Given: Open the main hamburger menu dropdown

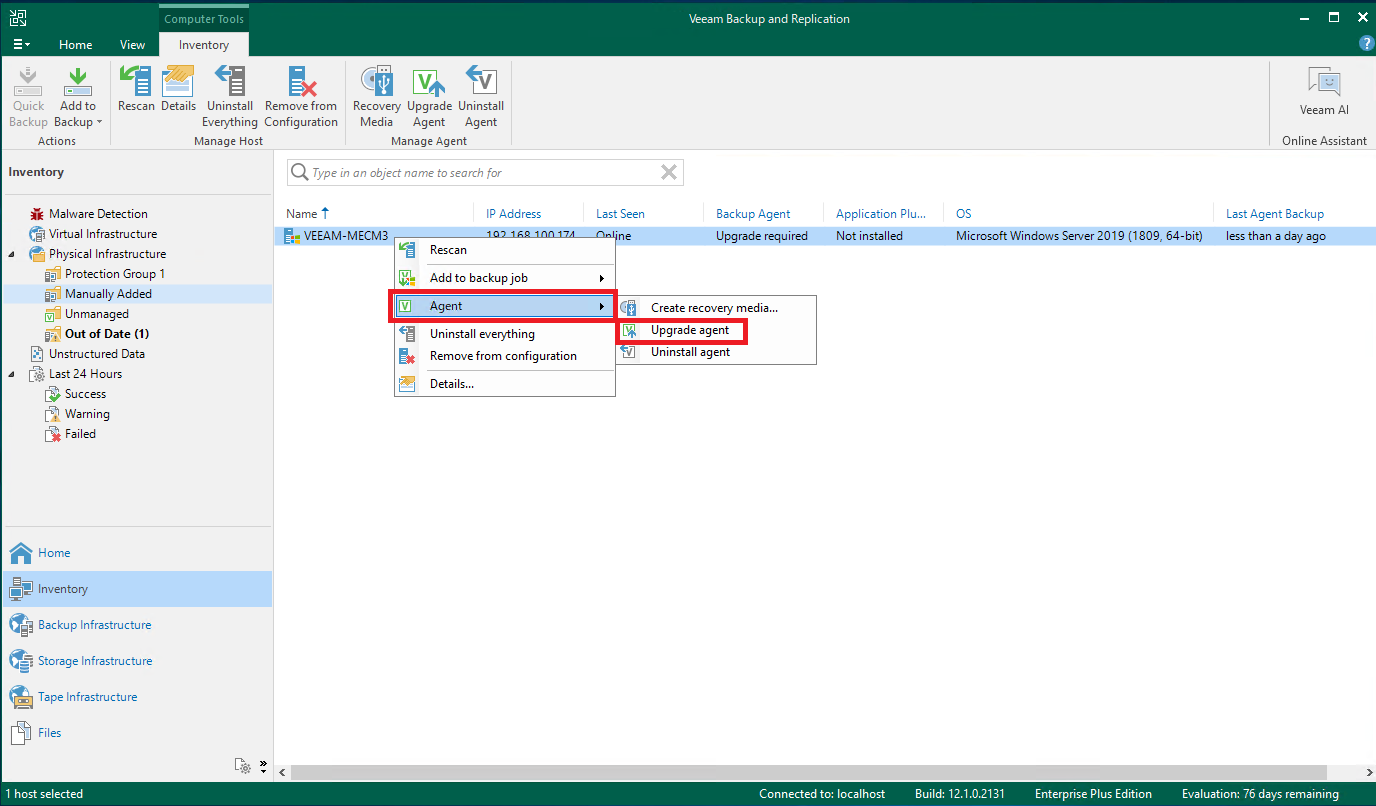Looking at the screenshot, I should [x=21, y=45].
